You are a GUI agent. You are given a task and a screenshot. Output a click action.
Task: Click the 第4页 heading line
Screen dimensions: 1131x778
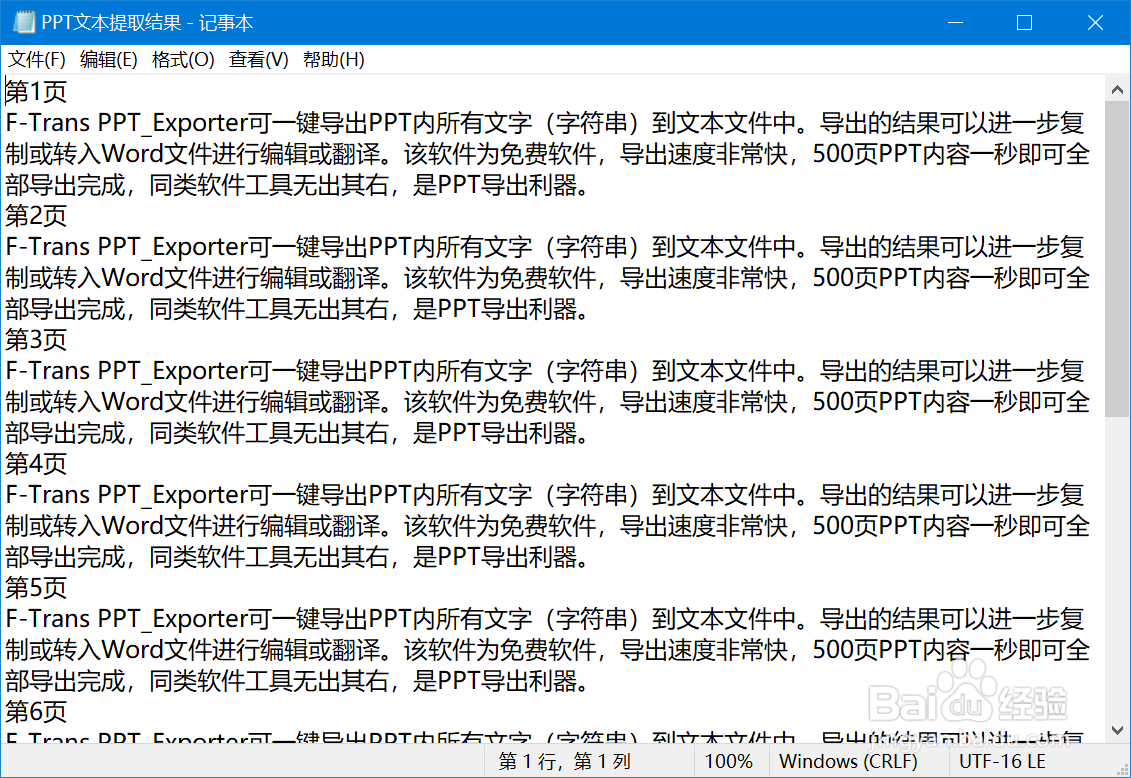[36, 464]
